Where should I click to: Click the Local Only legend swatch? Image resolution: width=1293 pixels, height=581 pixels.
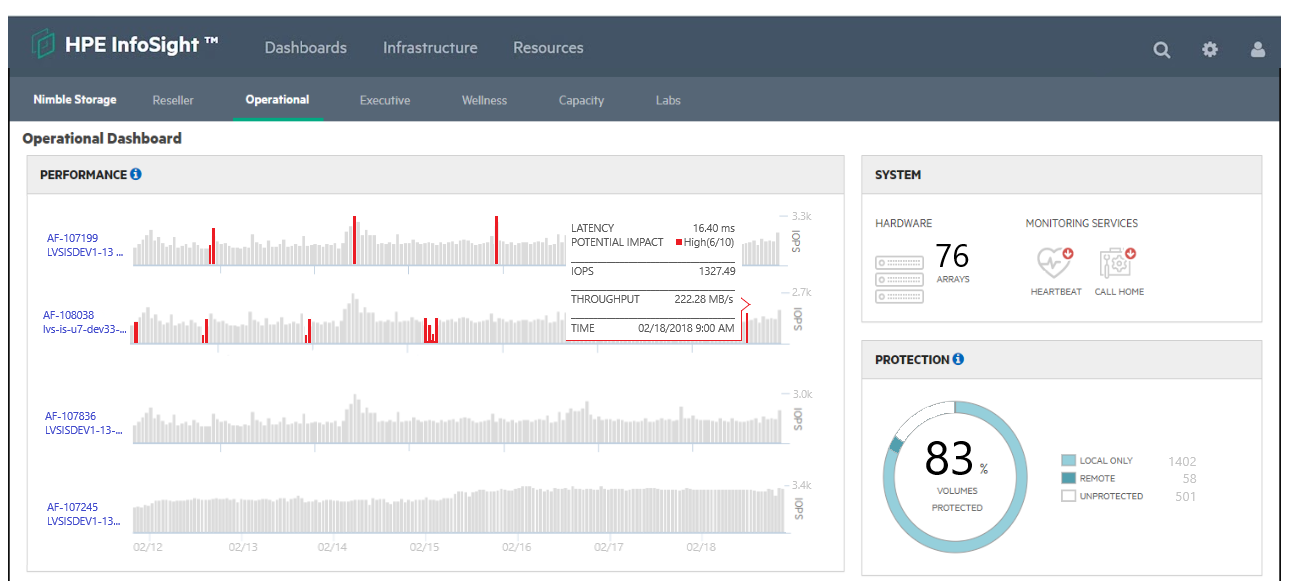pyautogui.click(x=1067, y=461)
